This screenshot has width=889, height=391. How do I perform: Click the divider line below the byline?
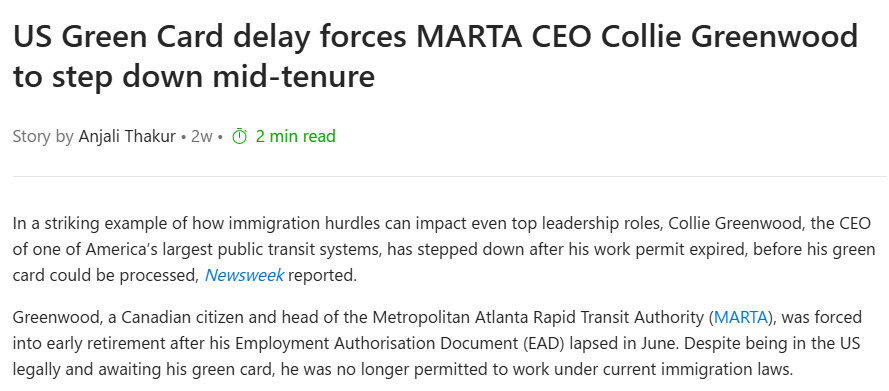[x=450, y=176]
